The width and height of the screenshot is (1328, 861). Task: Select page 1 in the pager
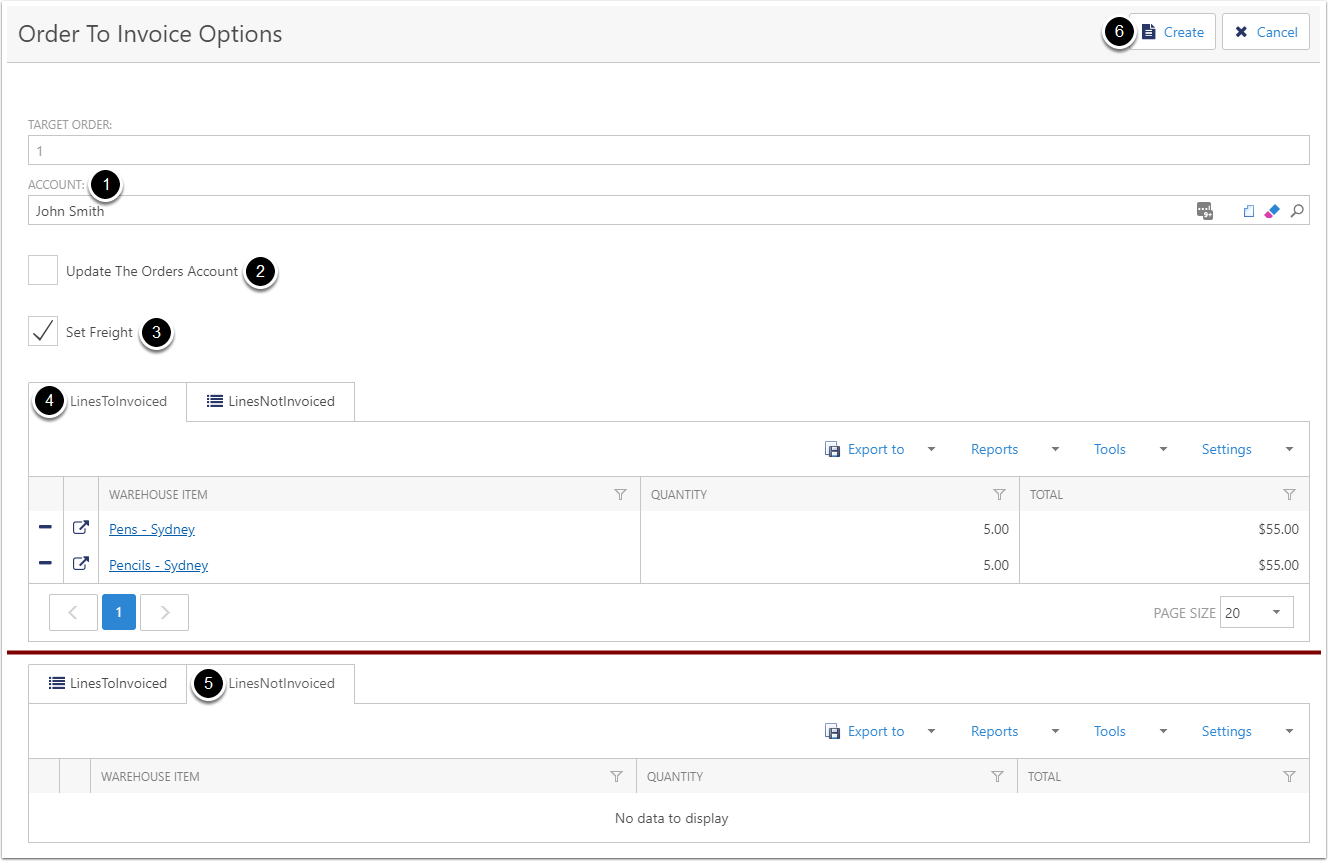point(119,612)
